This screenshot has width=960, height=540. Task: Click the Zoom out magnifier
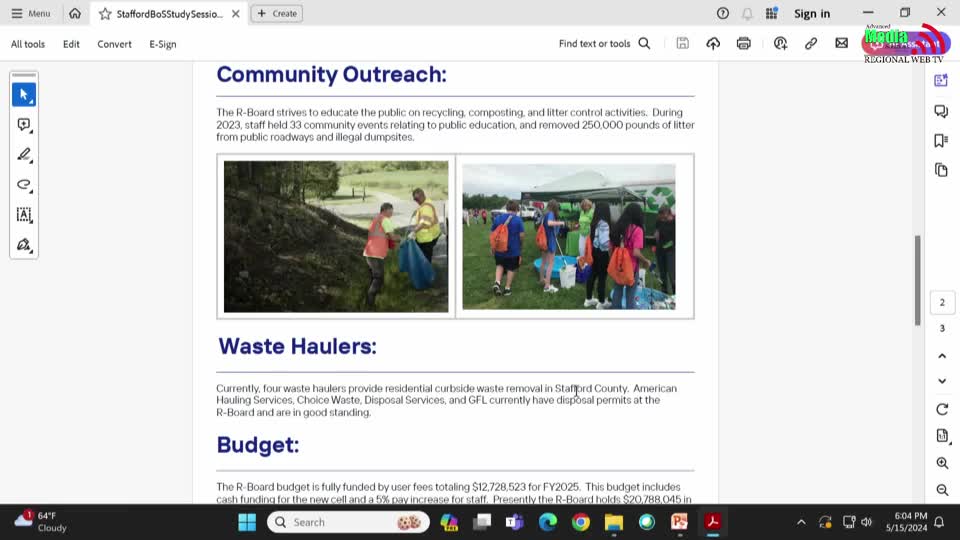pyautogui.click(x=942, y=490)
